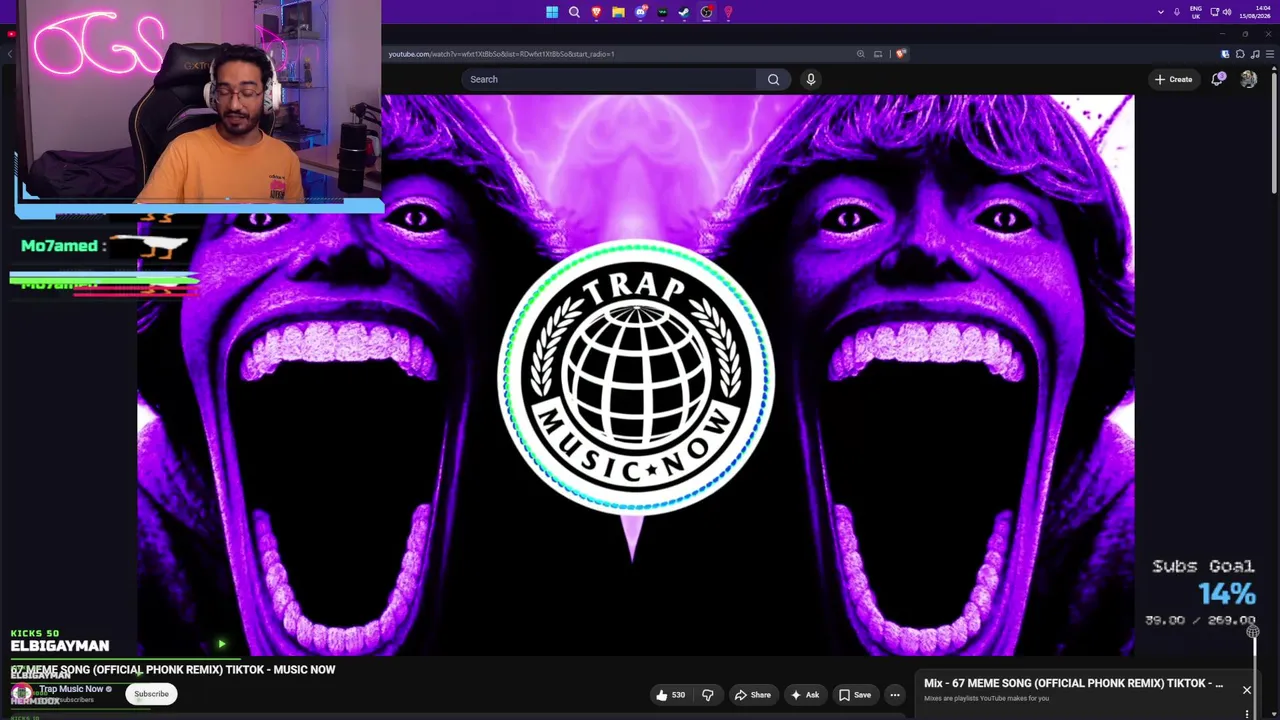Open the zoom control in the address bar
This screenshot has width=1280, height=720.
tap(860, 54)
